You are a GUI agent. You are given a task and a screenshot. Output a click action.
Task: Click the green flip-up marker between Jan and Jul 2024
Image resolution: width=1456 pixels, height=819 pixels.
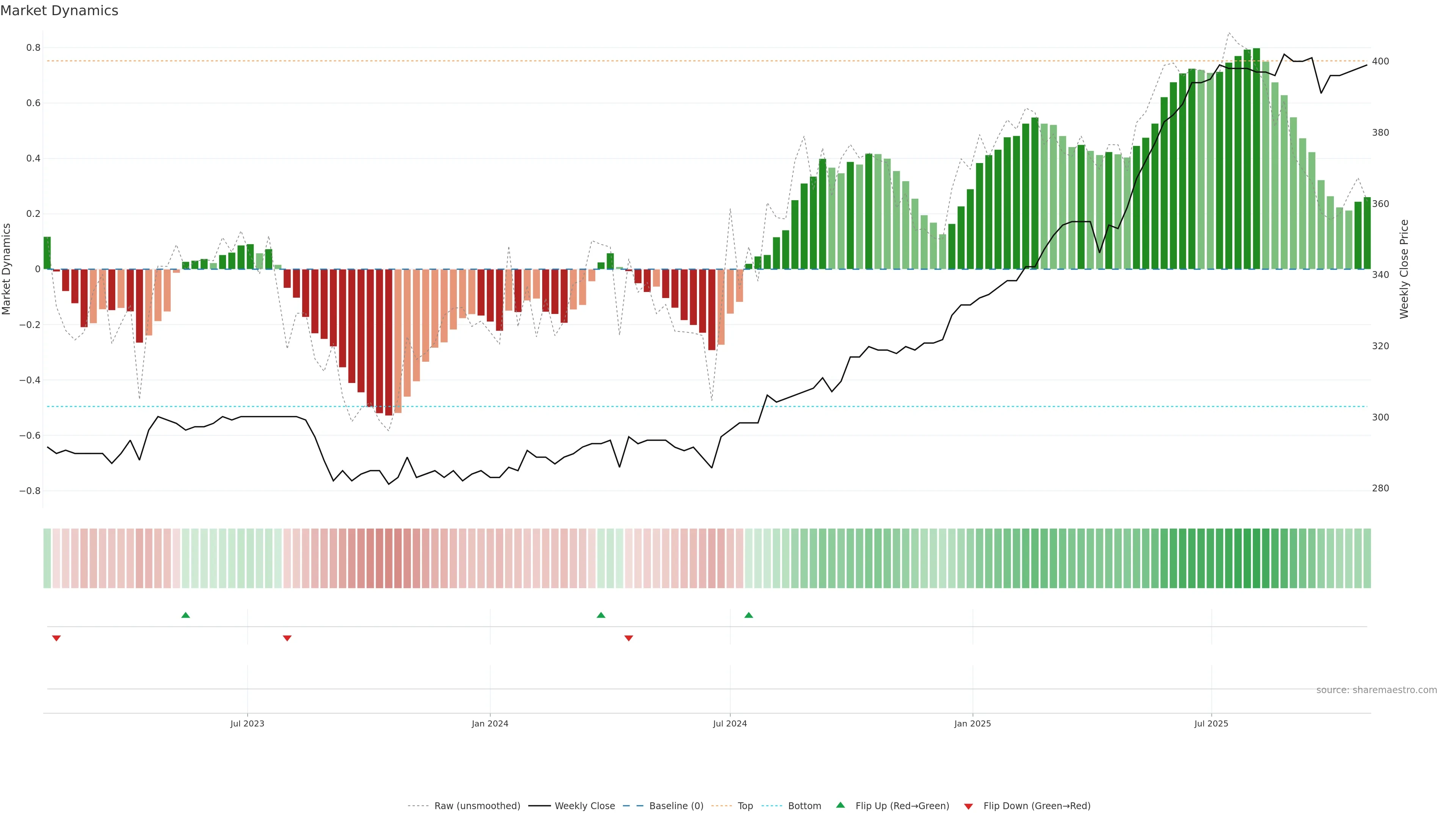click(601, 615)
